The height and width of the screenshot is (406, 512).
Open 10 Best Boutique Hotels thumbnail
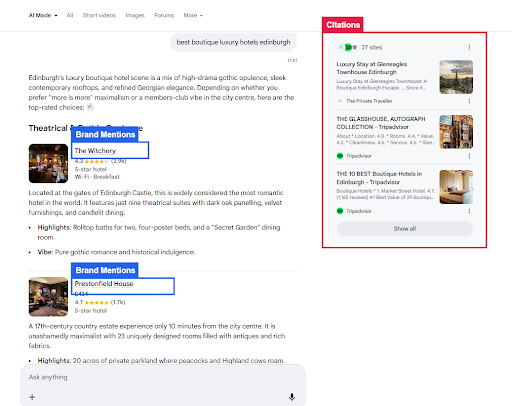point(456,187)
